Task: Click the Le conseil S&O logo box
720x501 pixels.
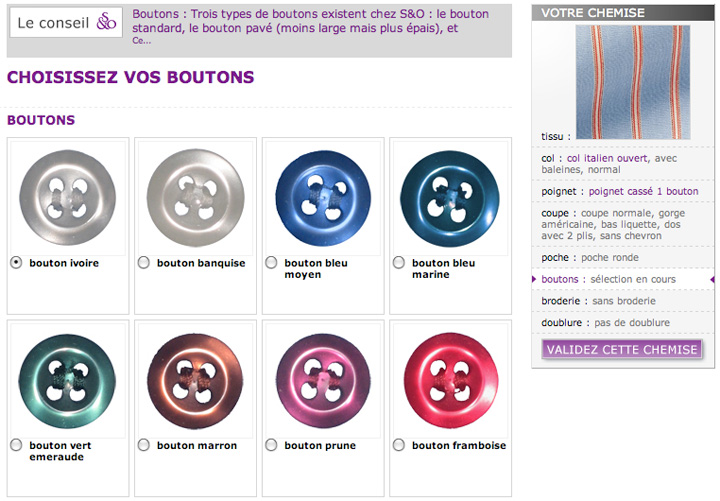Action: [x=66, y=22]
